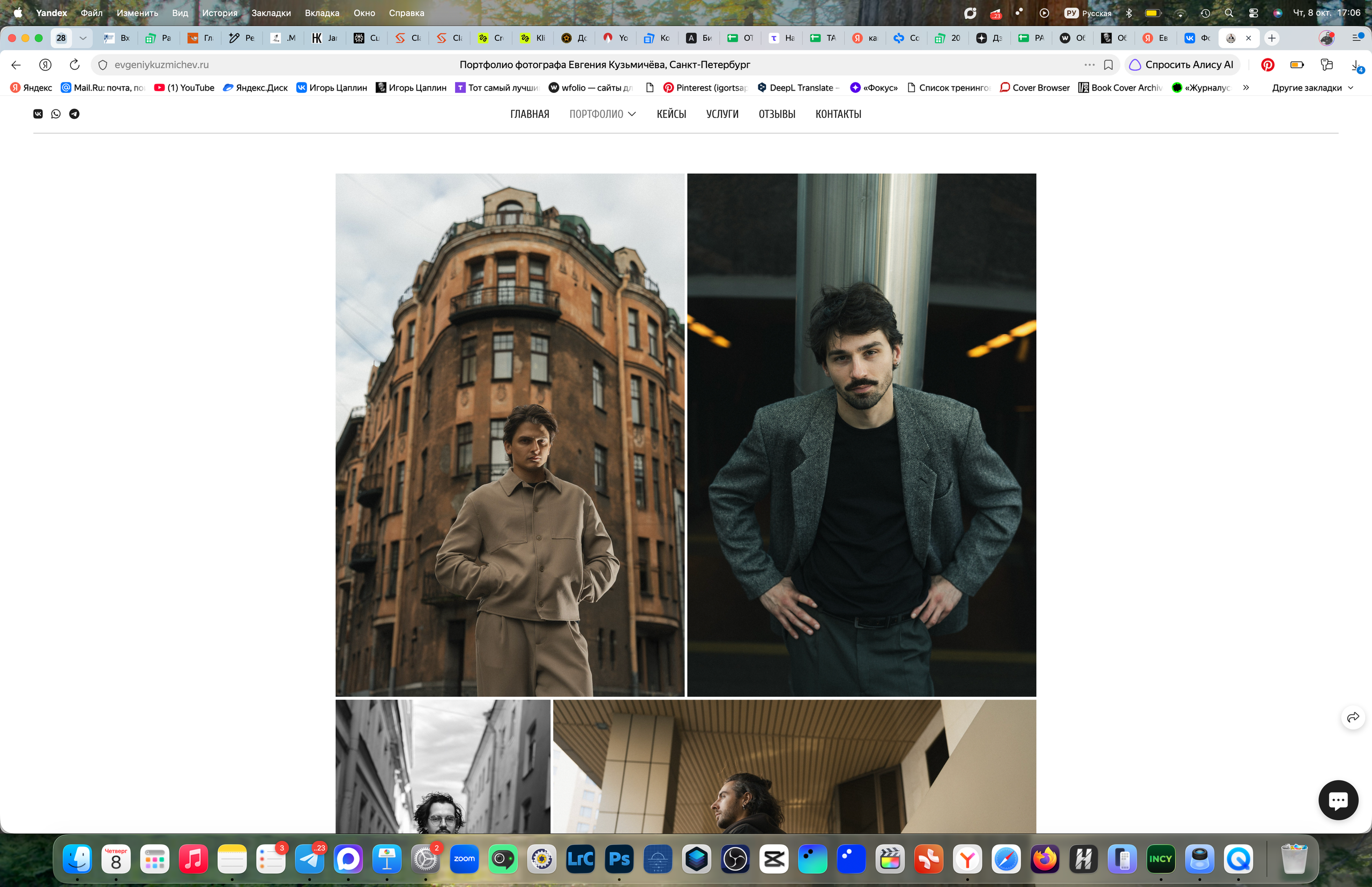Viewport: 1372px width, 887px height.
Task: Open the Файл menu
Action: coord(92,13)
